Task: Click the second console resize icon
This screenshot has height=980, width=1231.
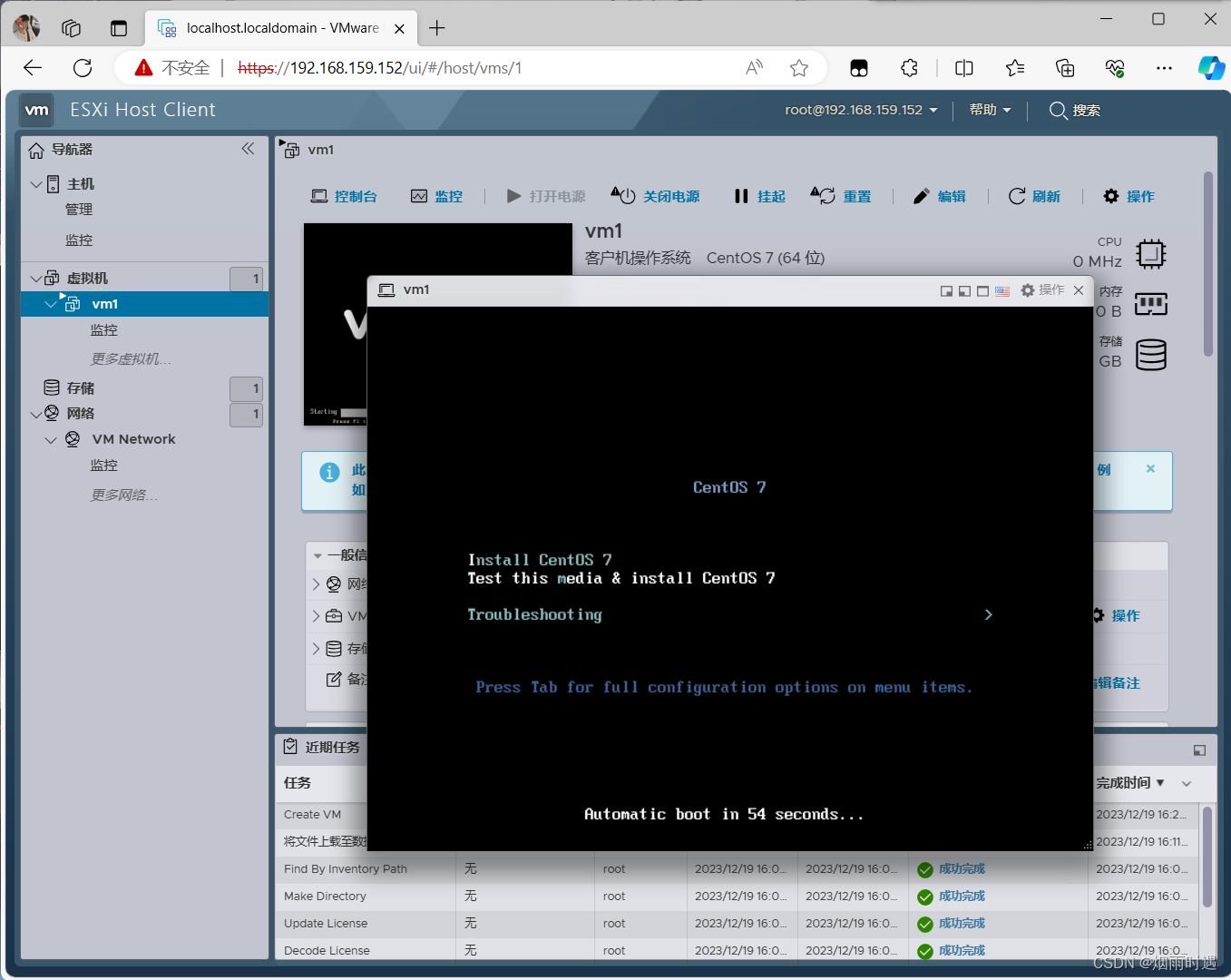Action: point(965,291)
